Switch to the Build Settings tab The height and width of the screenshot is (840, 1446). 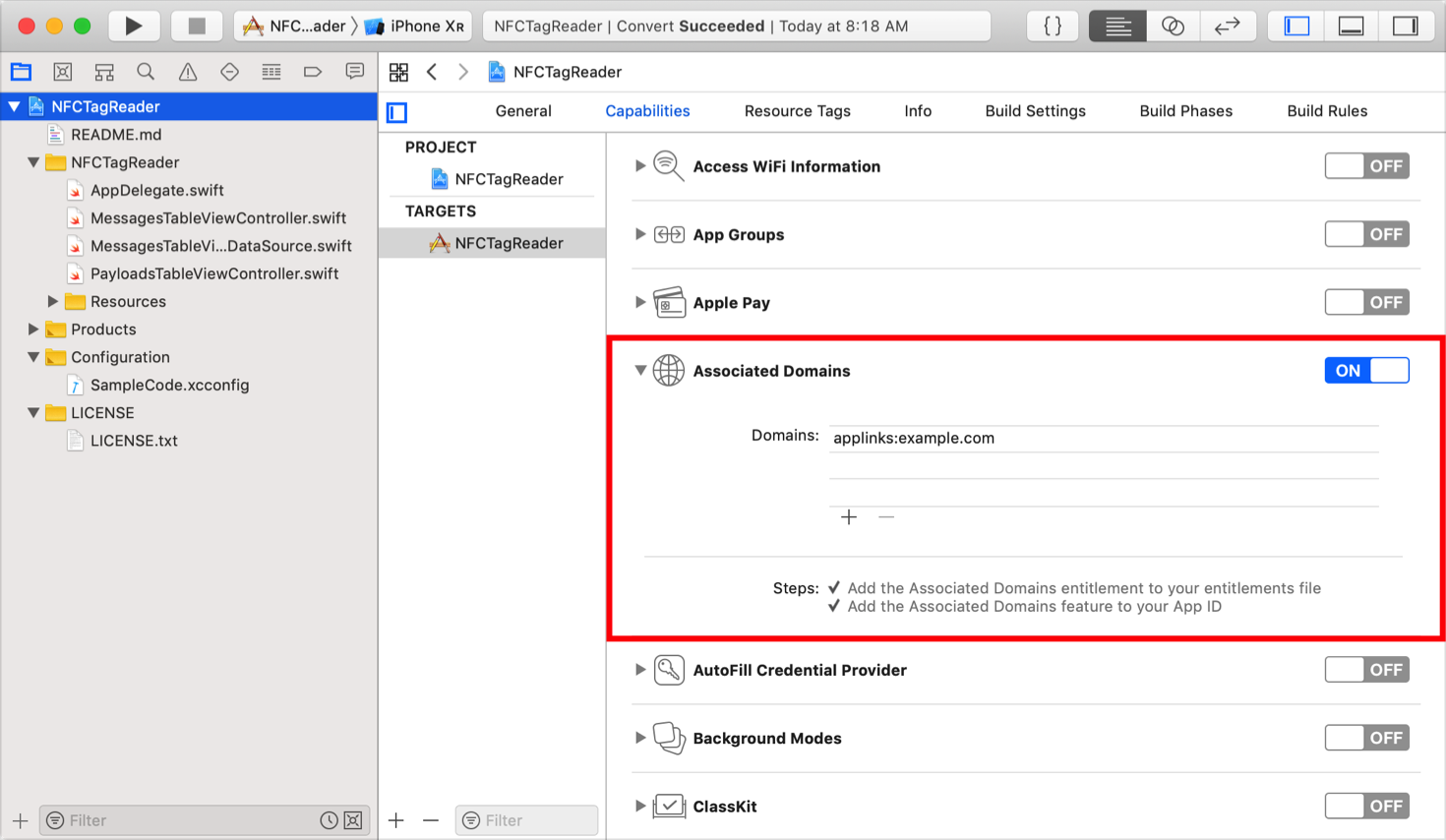1035,111
